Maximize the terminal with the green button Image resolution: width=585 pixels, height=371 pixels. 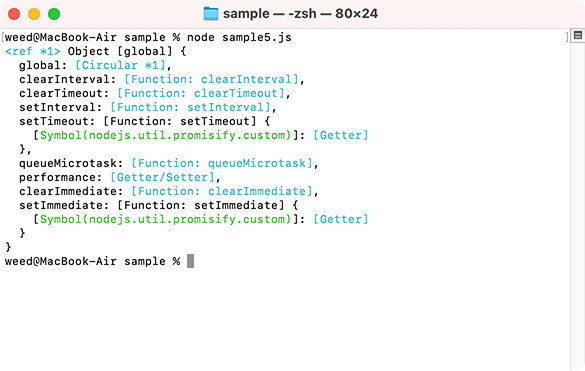pyautogui.click(x=54, y=14)
